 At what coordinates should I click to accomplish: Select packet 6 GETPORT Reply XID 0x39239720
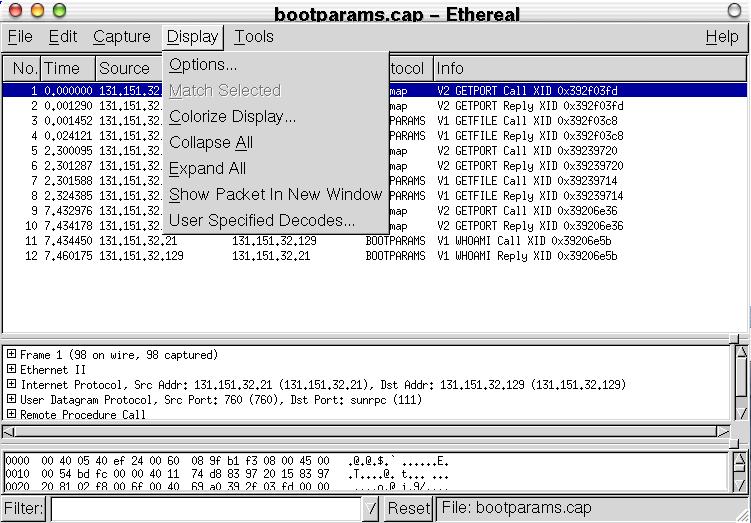375,166
